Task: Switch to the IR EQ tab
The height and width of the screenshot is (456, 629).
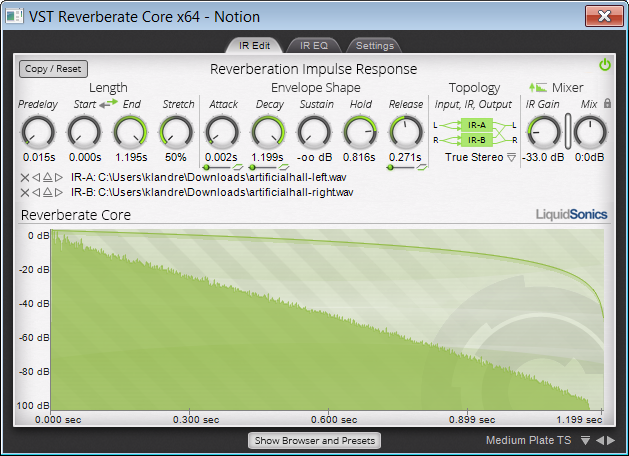Action: (x=313, y=45)
